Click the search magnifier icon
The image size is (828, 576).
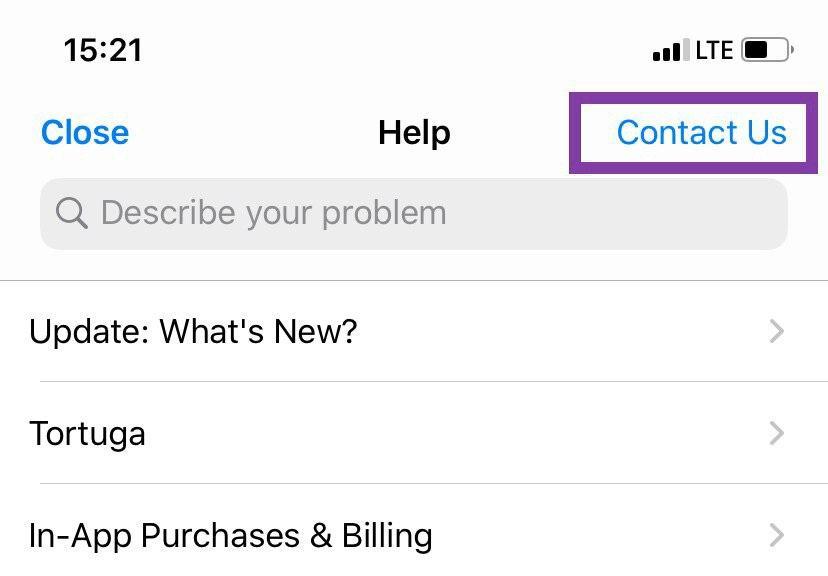[71, 213]
